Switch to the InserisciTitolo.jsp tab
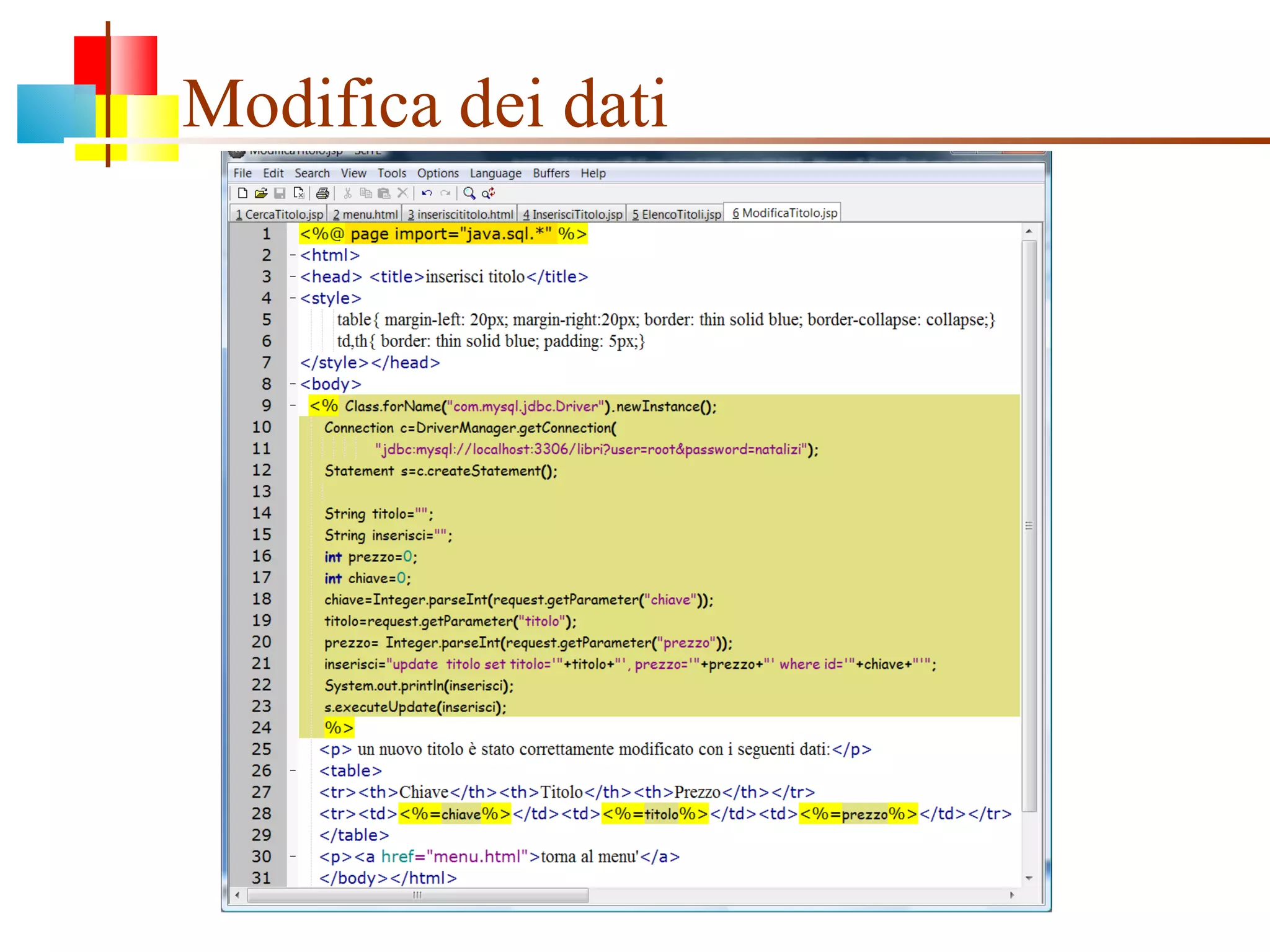This screenshot has height=952, width=1270. click(x=572, y=214)
